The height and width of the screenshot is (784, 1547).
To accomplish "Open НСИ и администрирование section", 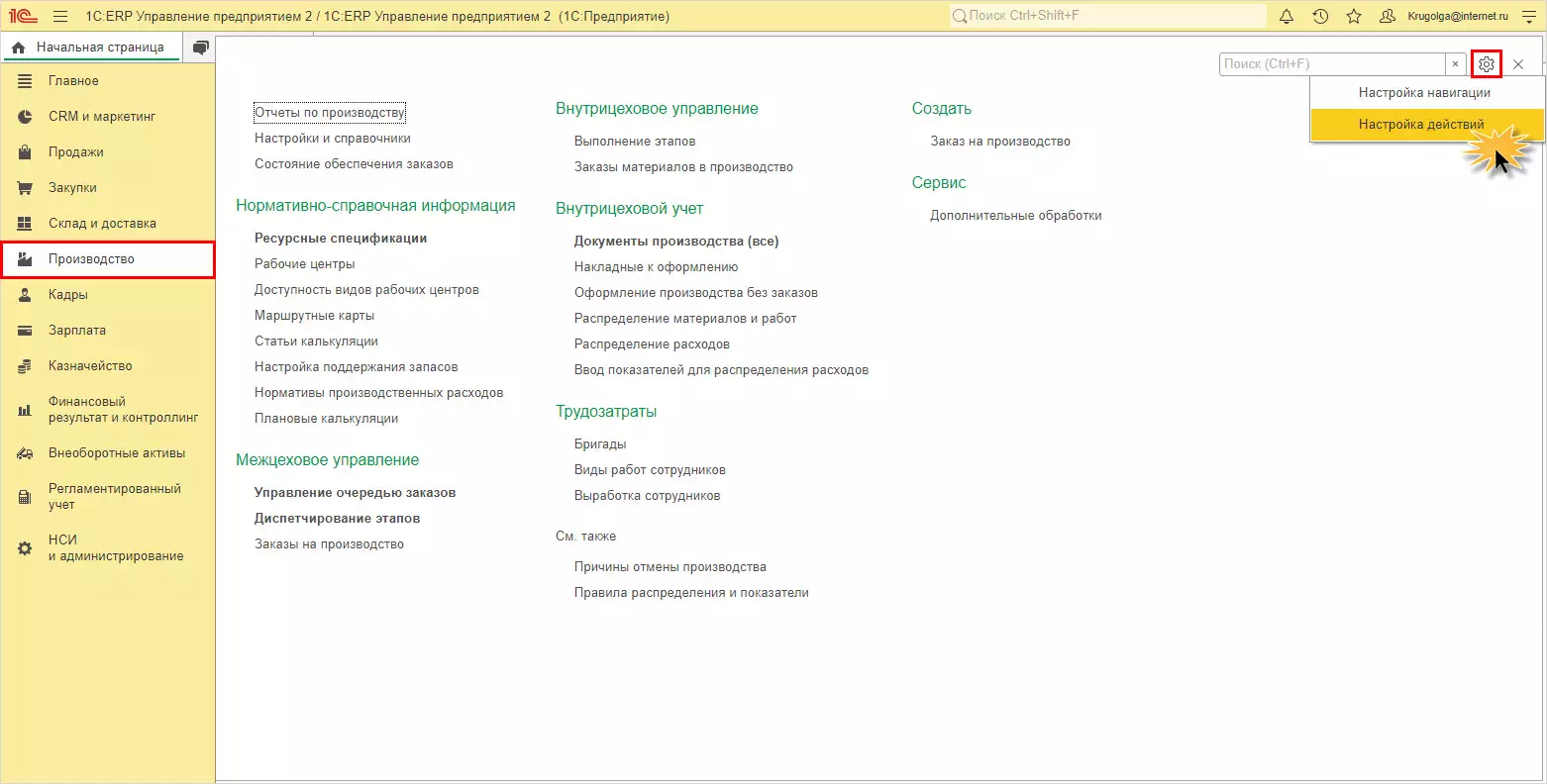I will [x=108, y=548].
